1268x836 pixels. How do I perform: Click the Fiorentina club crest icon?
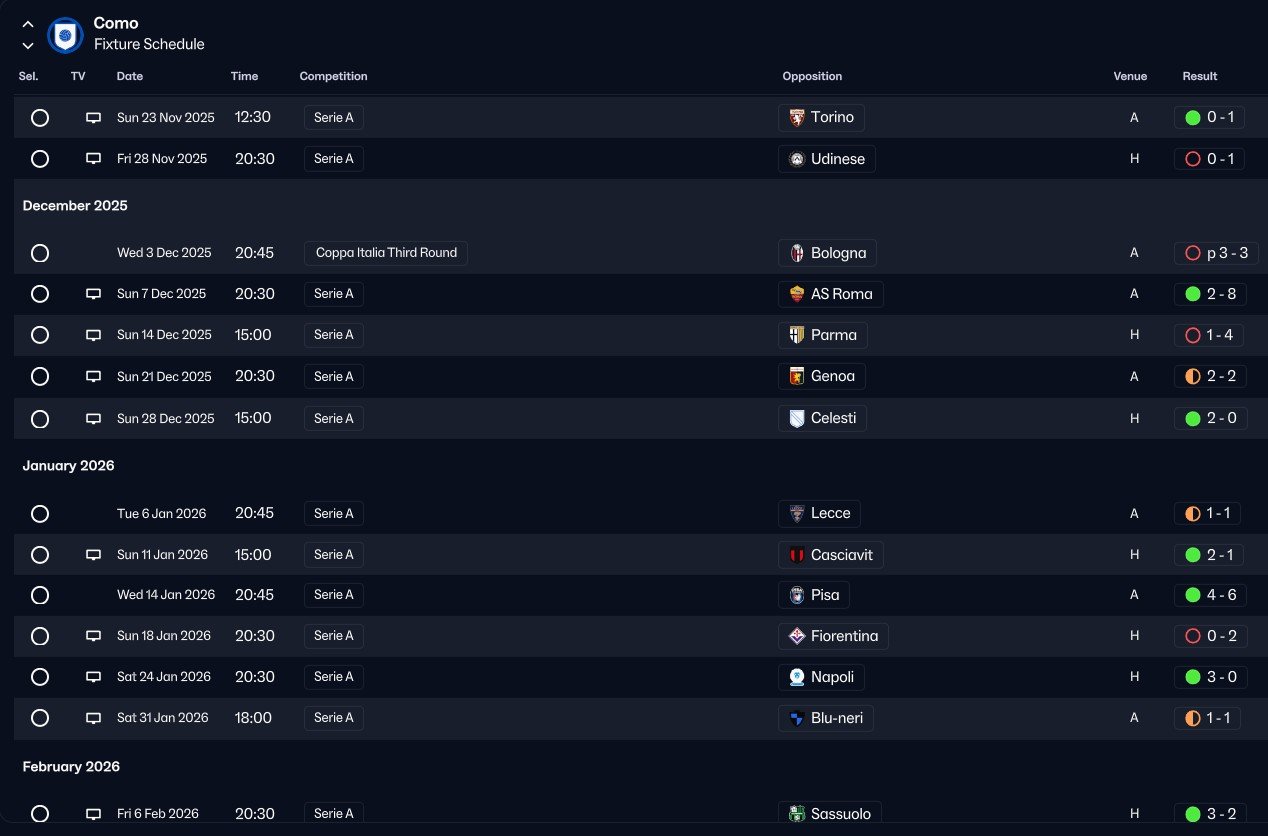[797, 636]
